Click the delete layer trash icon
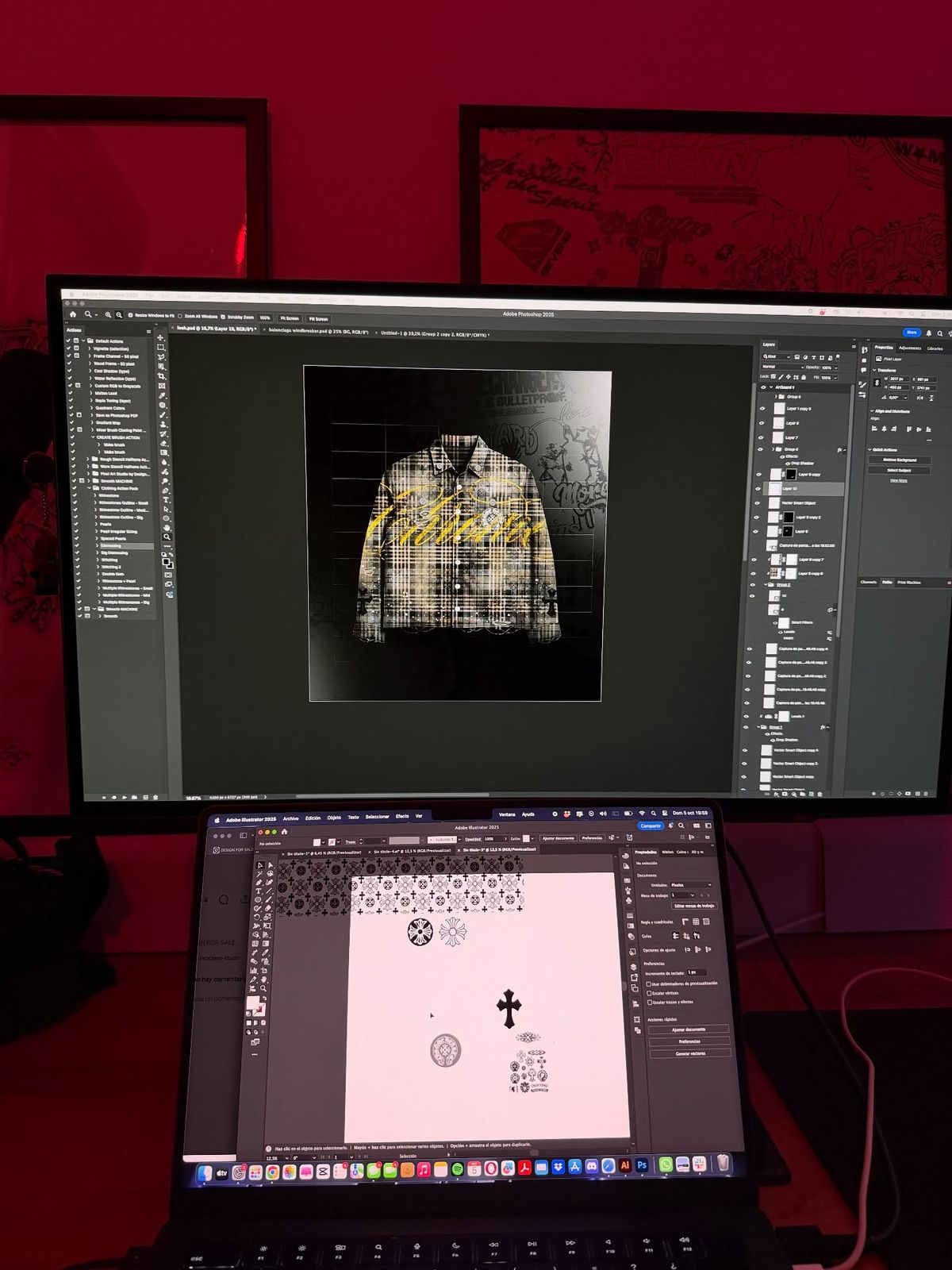 click(x=820, y=794)
